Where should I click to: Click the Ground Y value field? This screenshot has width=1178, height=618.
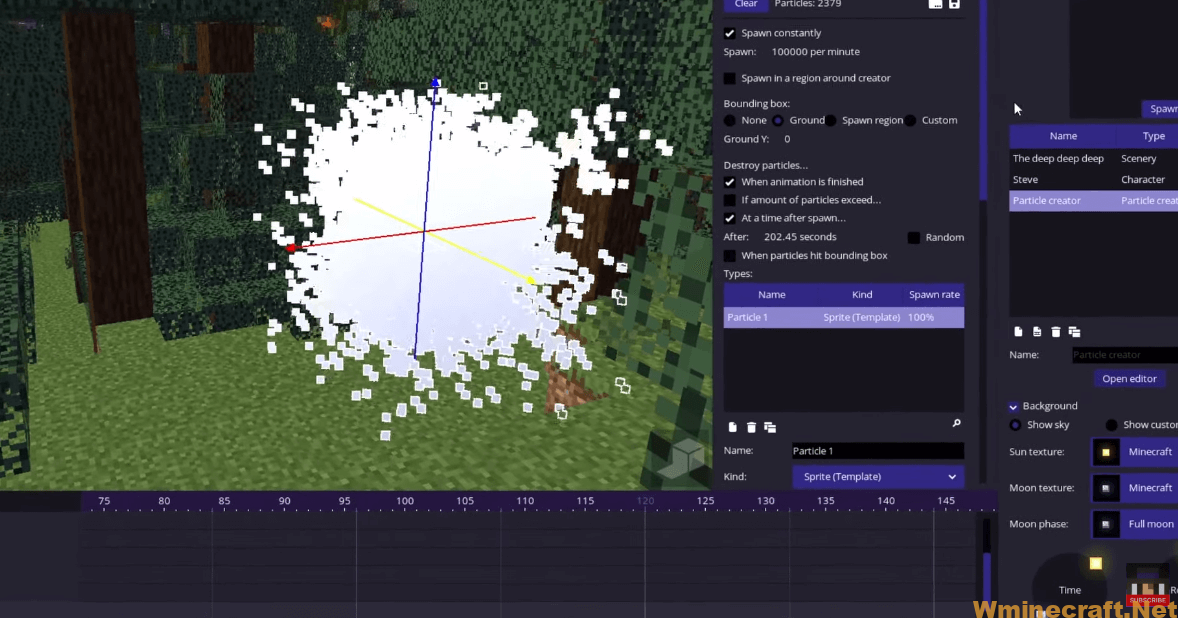pos(787,139)
